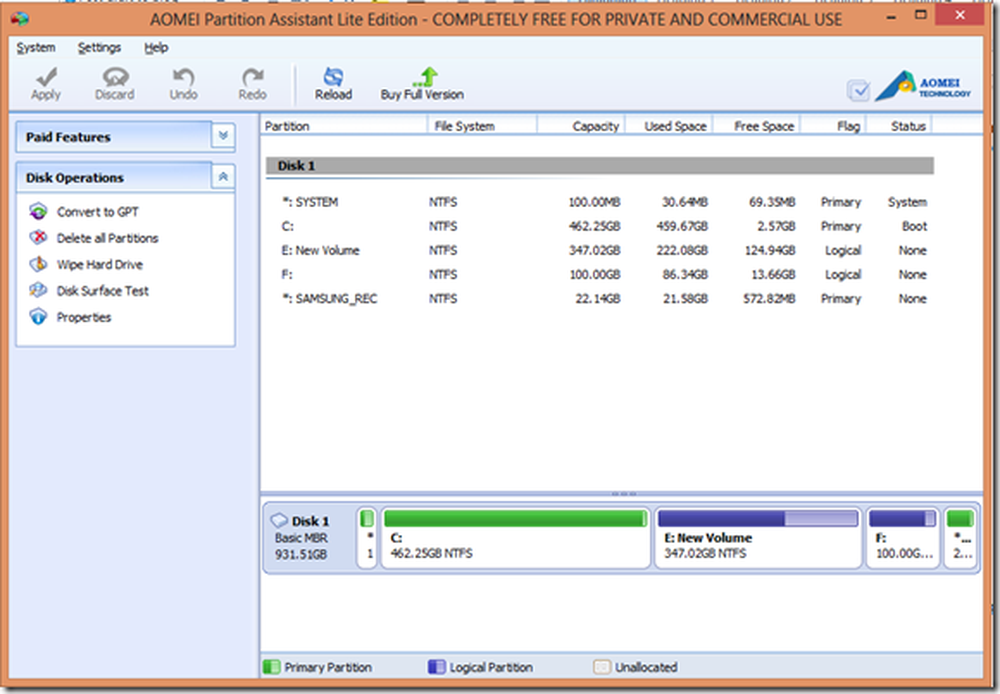
Task: Select the *: SAMSUNG_REC partition row
Action: click(x=599, y=299)
